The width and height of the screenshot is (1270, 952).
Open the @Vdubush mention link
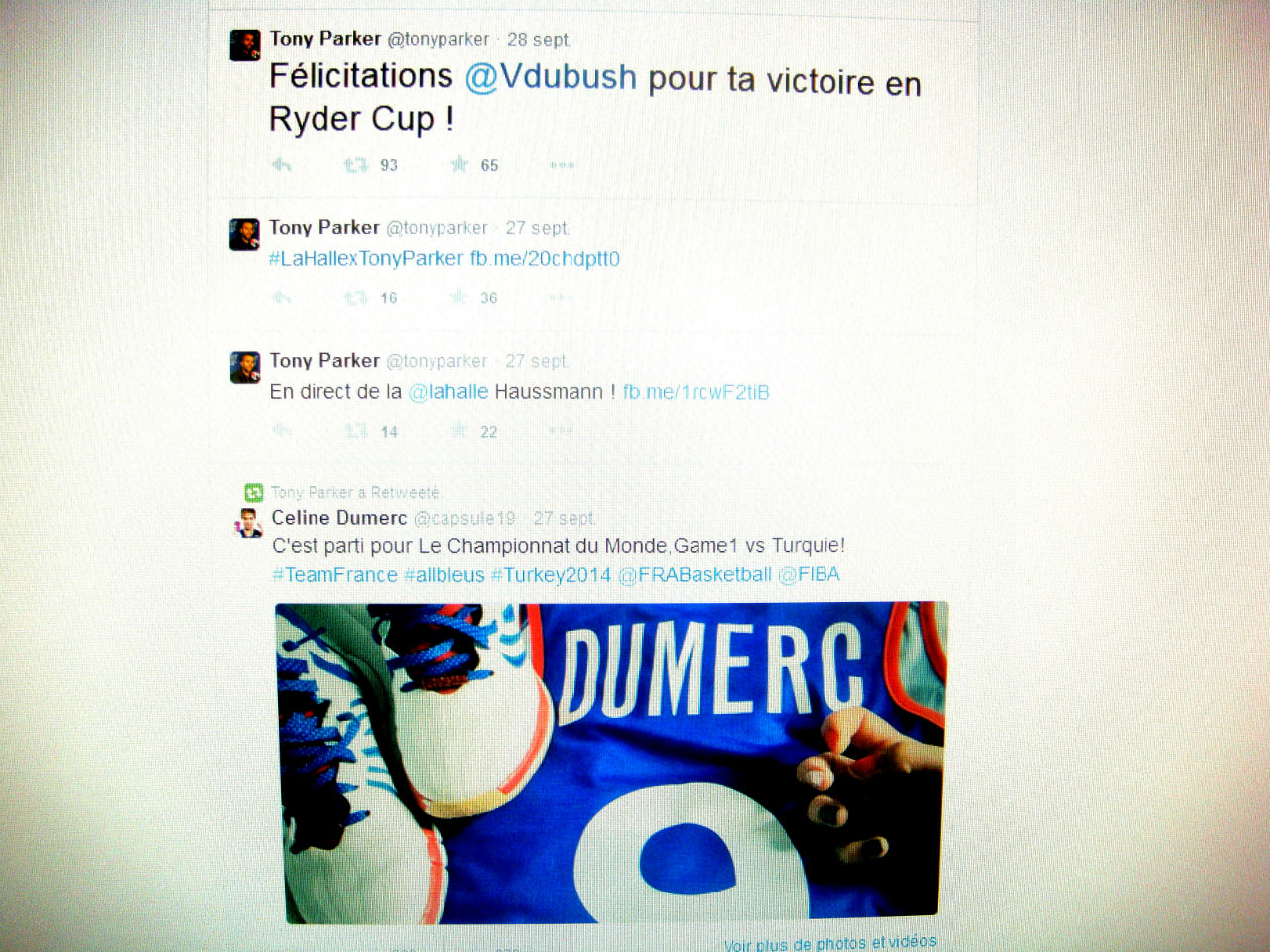[x=551, y=77]
